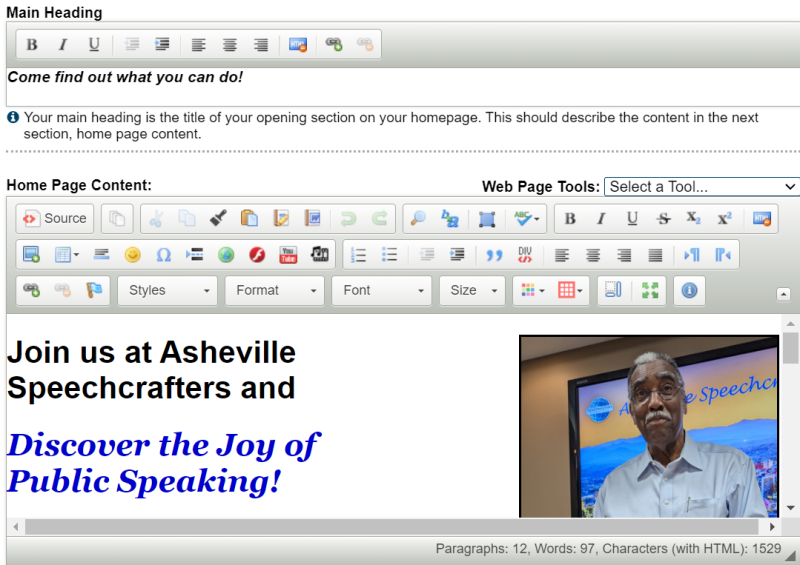This screenshot has height=565, width=800.
Task: Click Italic in the Main Heading toolbar
Action: pos(63,45)
